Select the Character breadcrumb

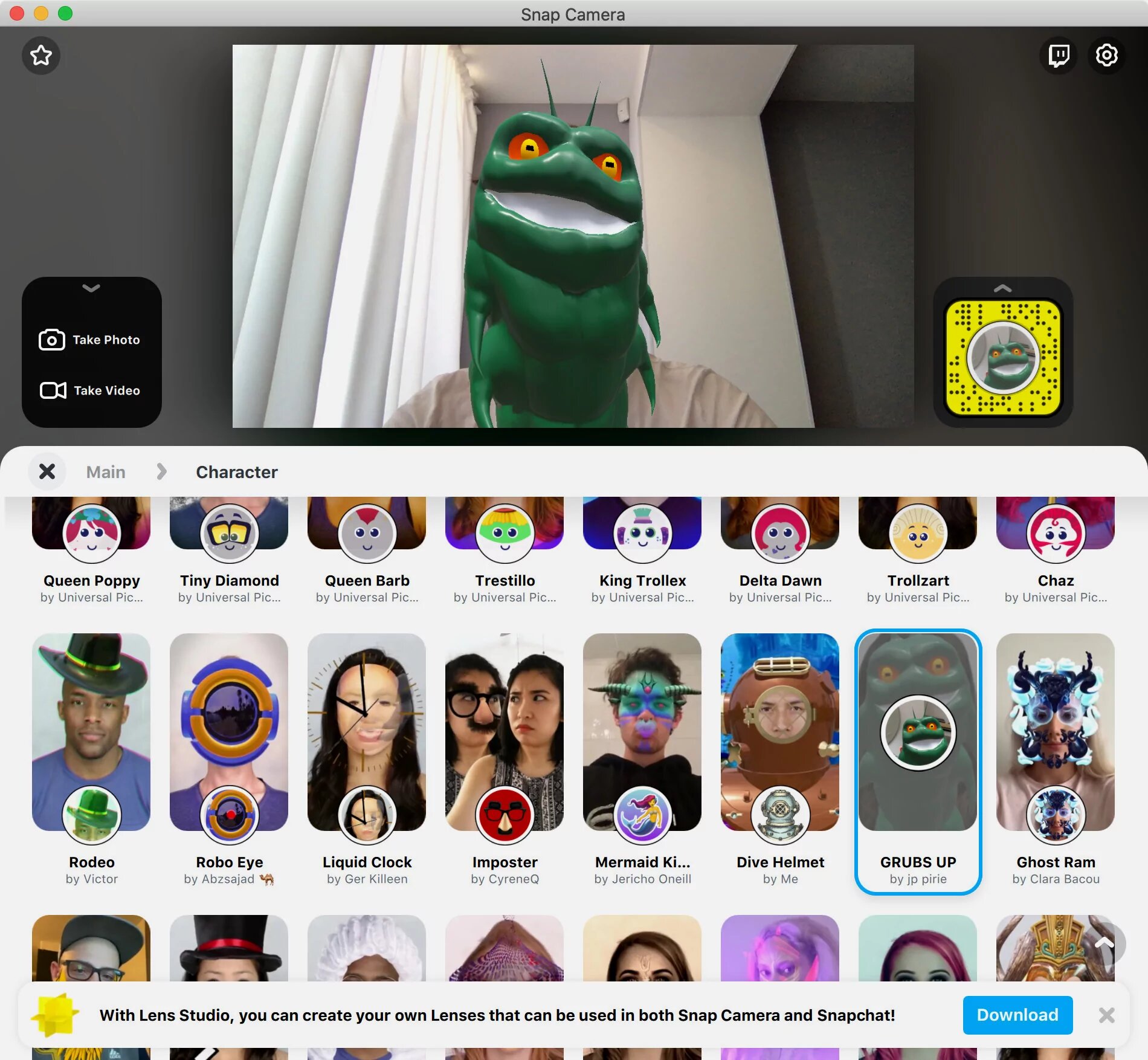(x=237, y=472)
